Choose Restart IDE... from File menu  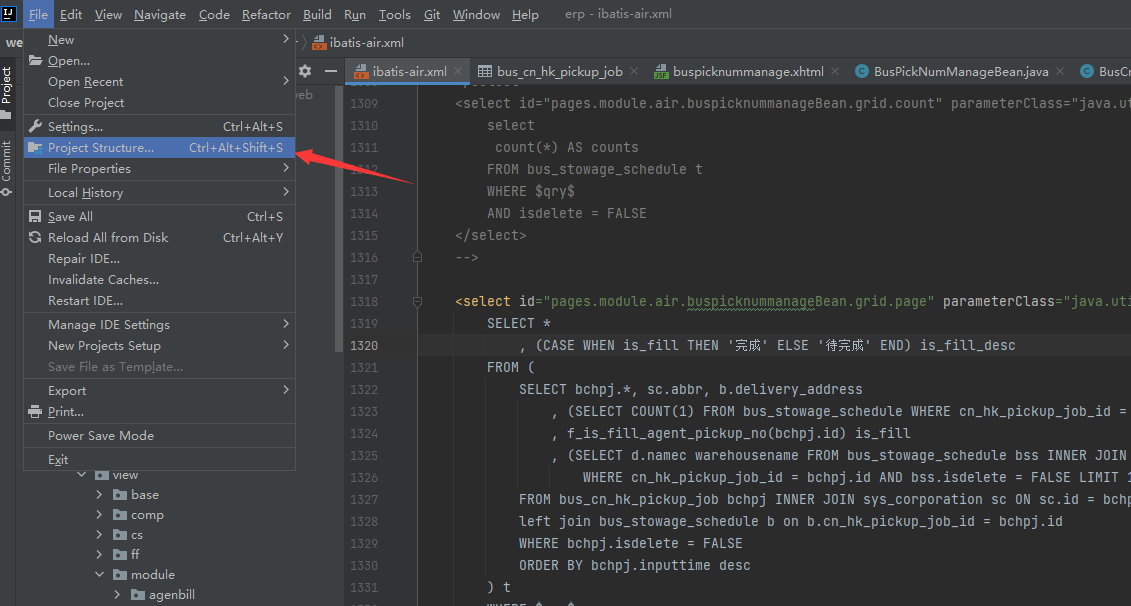159,300
